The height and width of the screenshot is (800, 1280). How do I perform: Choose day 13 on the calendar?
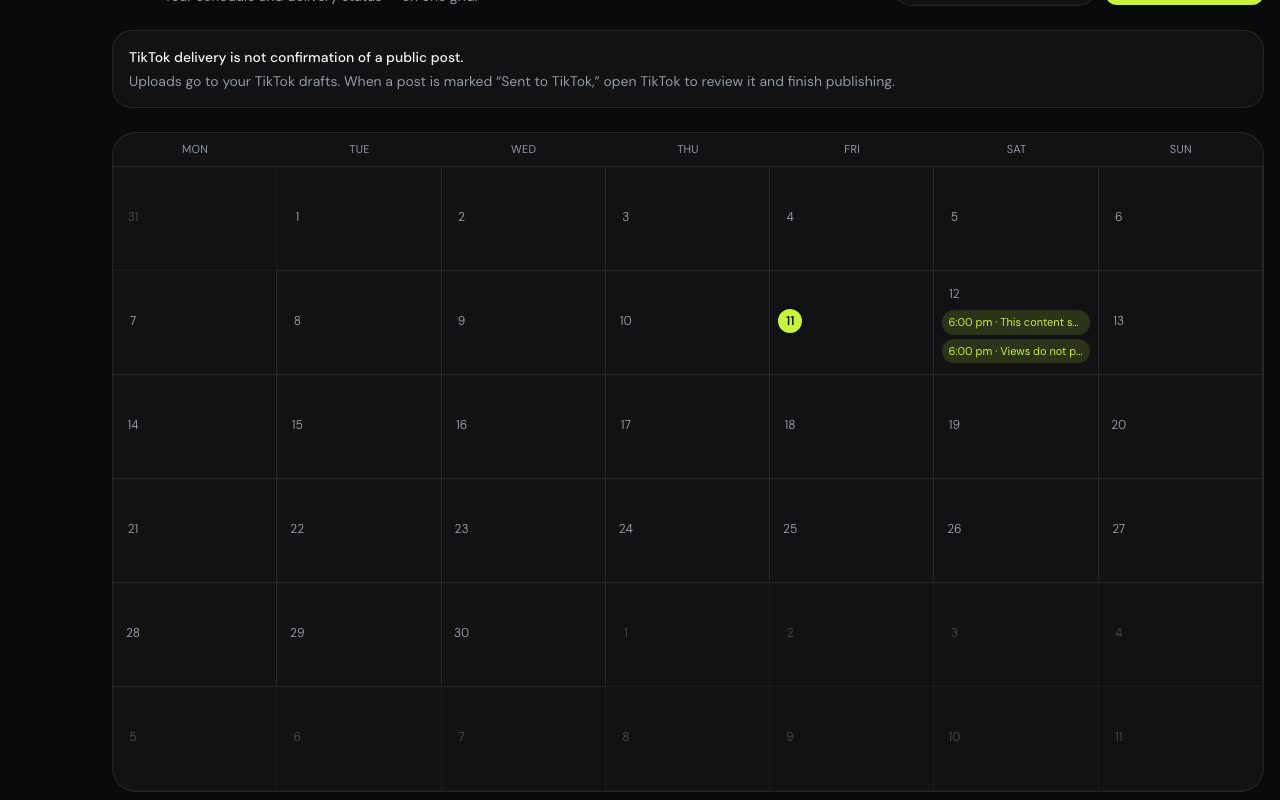coord(1118,321)
